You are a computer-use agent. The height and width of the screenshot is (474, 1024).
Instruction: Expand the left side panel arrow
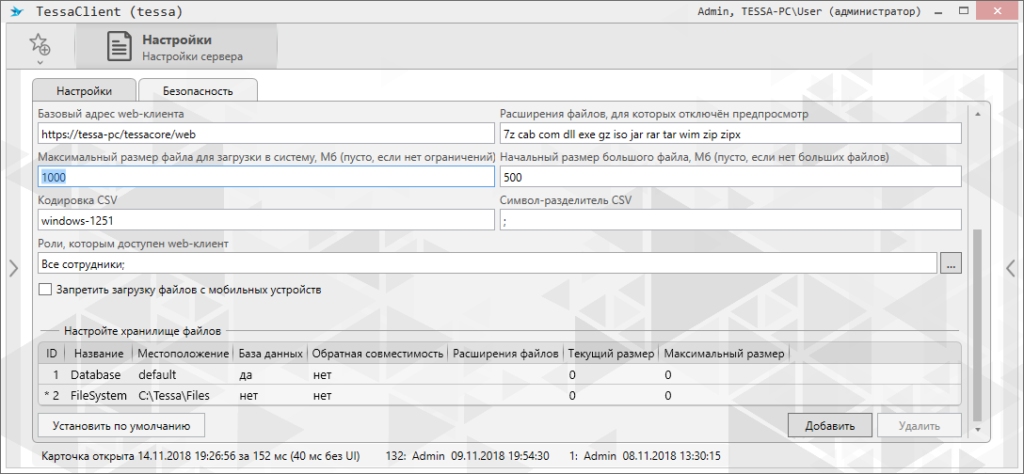coord(12,267)
